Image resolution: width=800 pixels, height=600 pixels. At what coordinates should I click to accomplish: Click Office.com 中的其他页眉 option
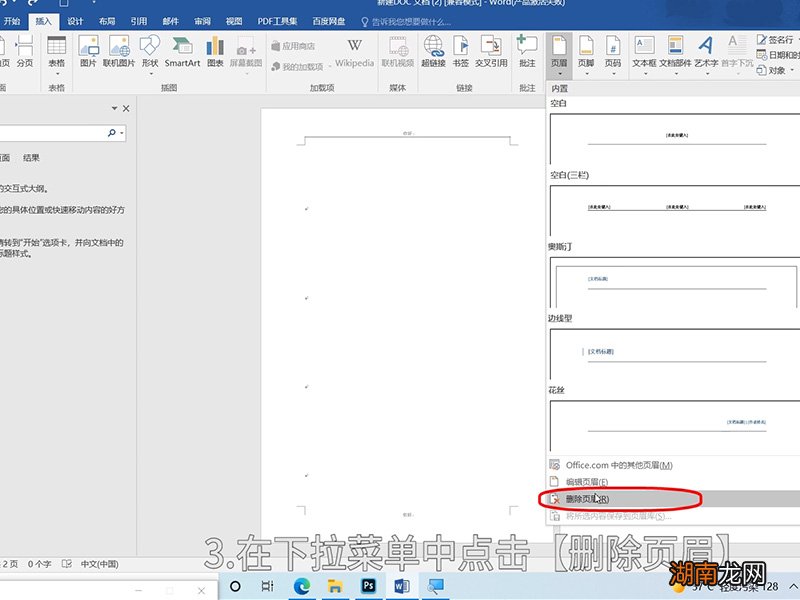click(x=618, y=465)
